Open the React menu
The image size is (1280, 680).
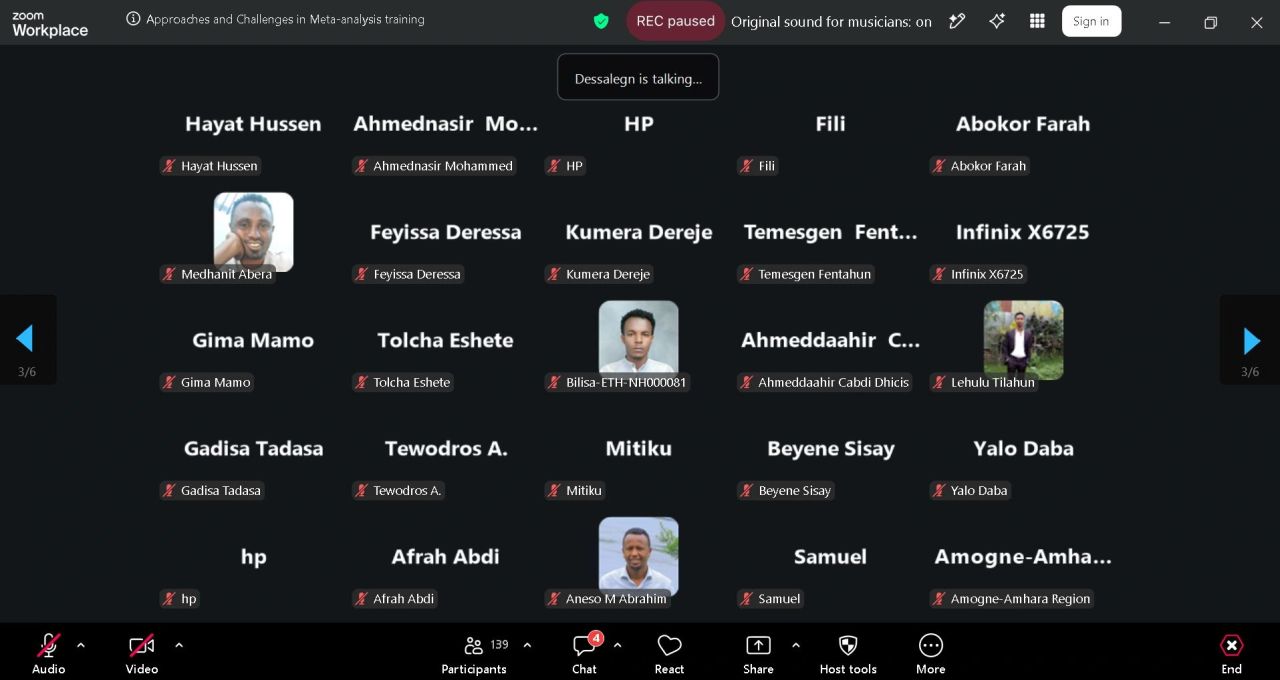(x=669, y=654)
